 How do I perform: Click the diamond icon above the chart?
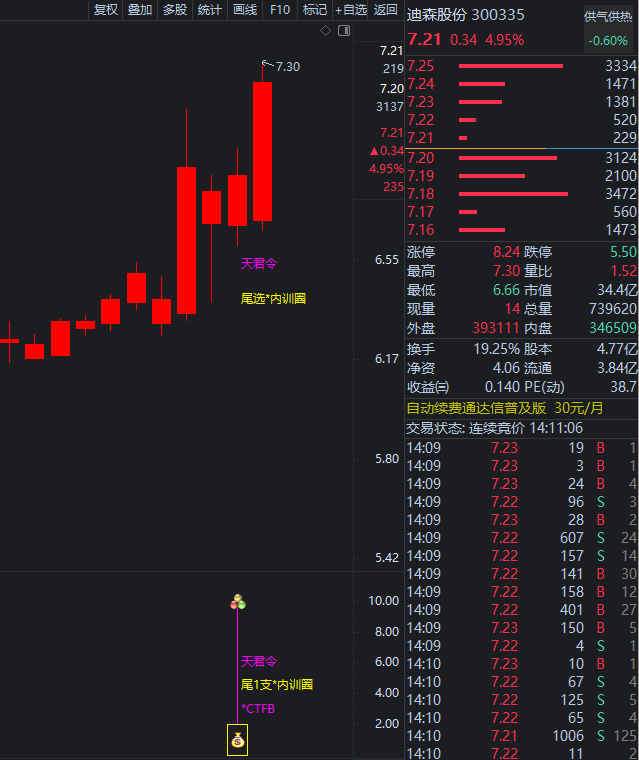325,31
